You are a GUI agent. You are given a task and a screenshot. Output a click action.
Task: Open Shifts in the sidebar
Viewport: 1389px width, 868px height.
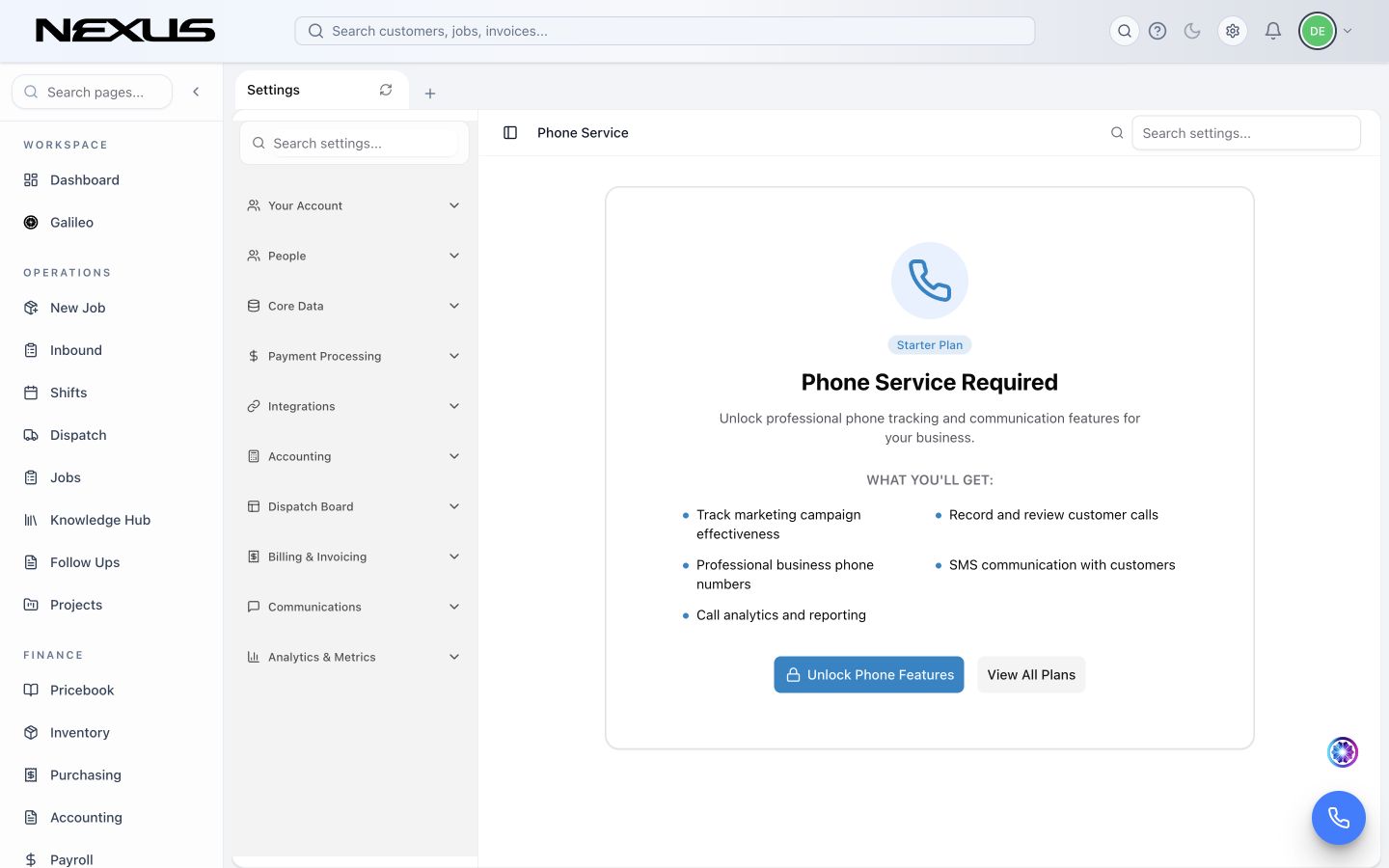(111, 393)
